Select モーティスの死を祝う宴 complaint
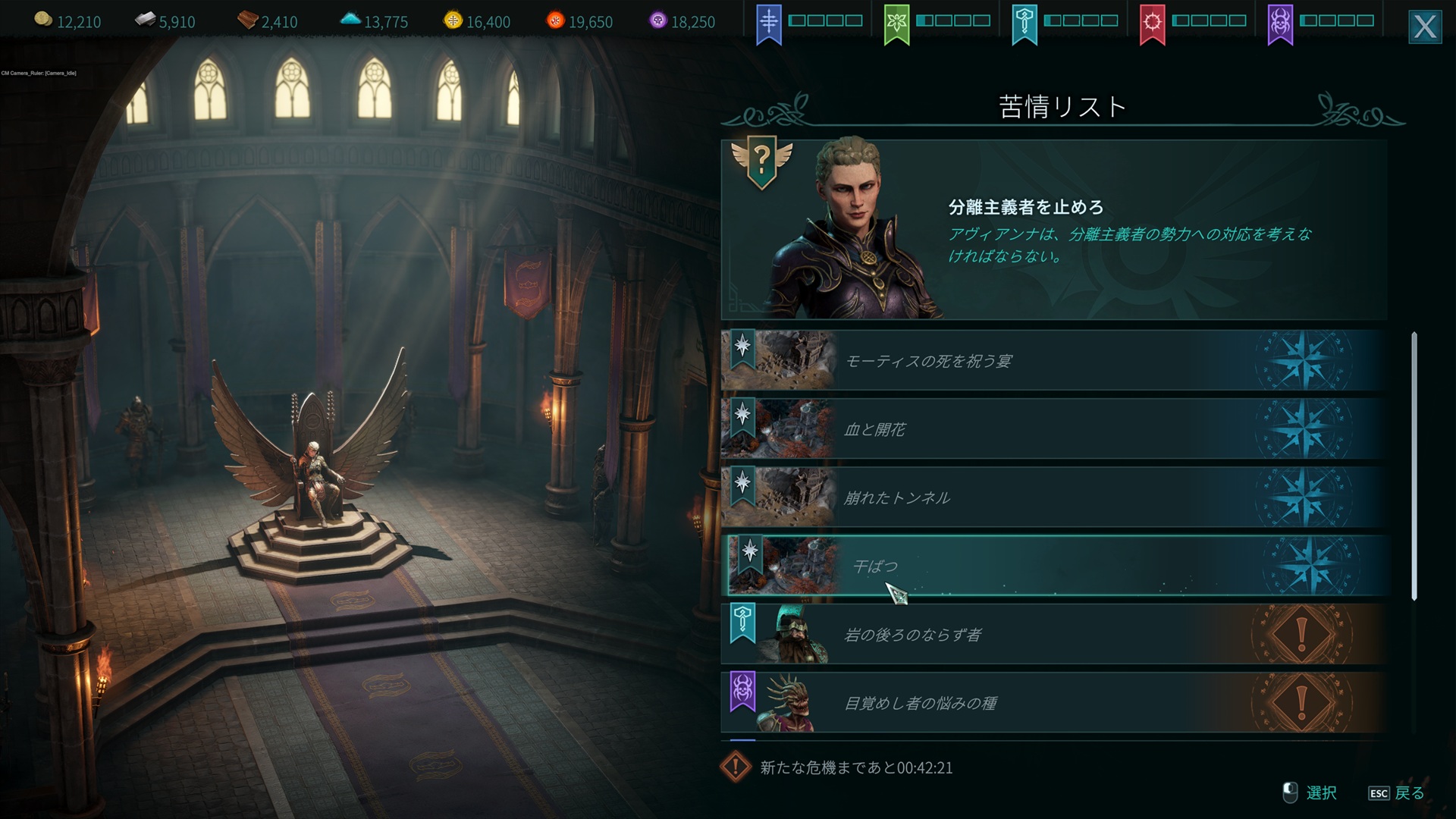 click(1054, 360)
